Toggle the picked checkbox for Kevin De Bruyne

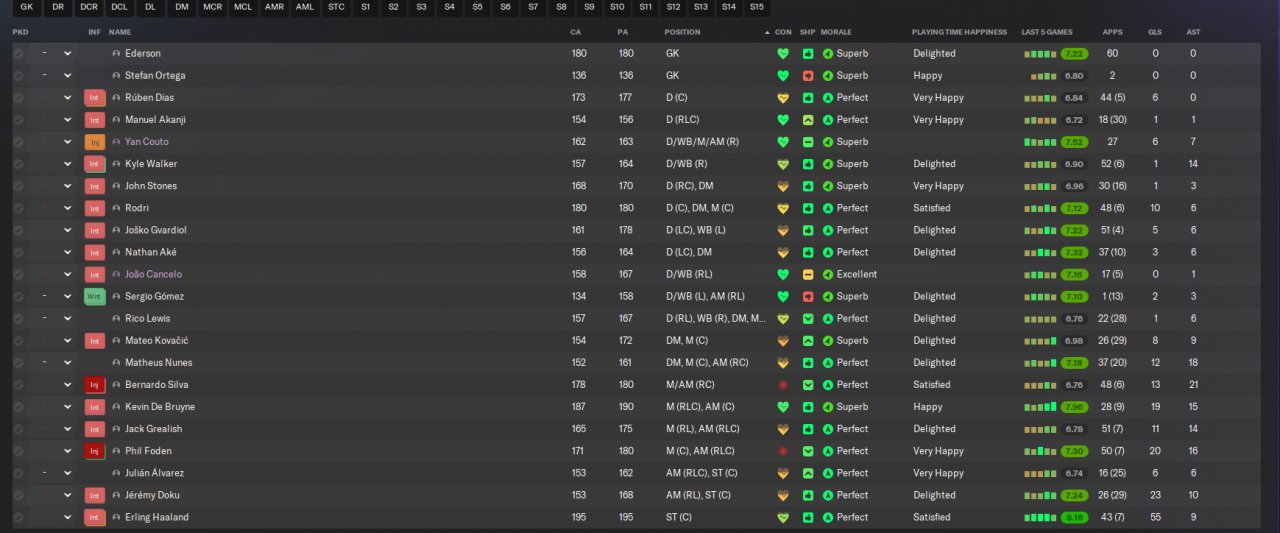coord(18,407)
